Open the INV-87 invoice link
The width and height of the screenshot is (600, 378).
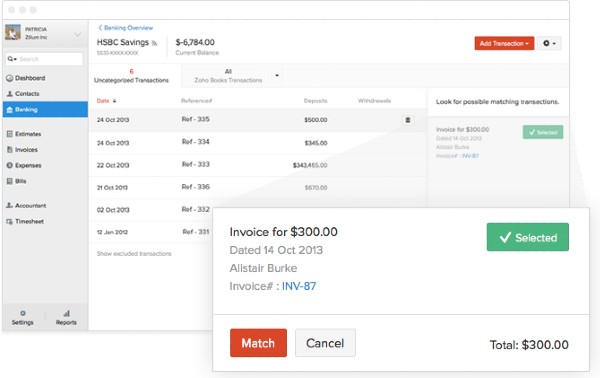[299, 286]
